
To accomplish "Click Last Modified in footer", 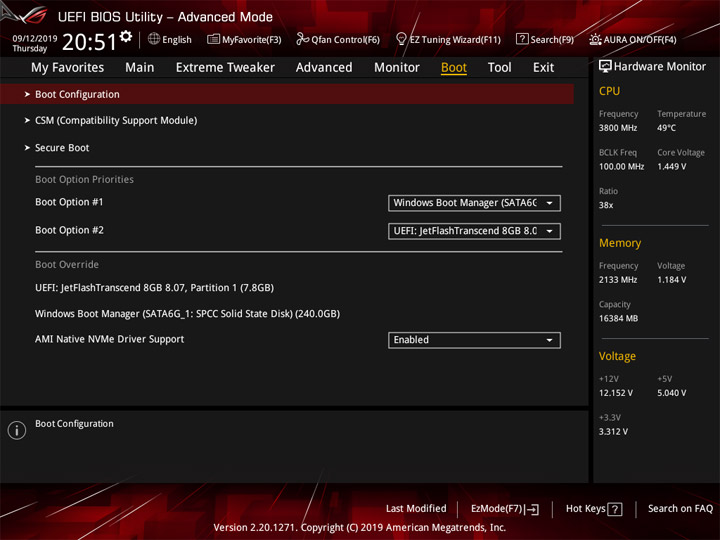I will [x=416, y=508].
